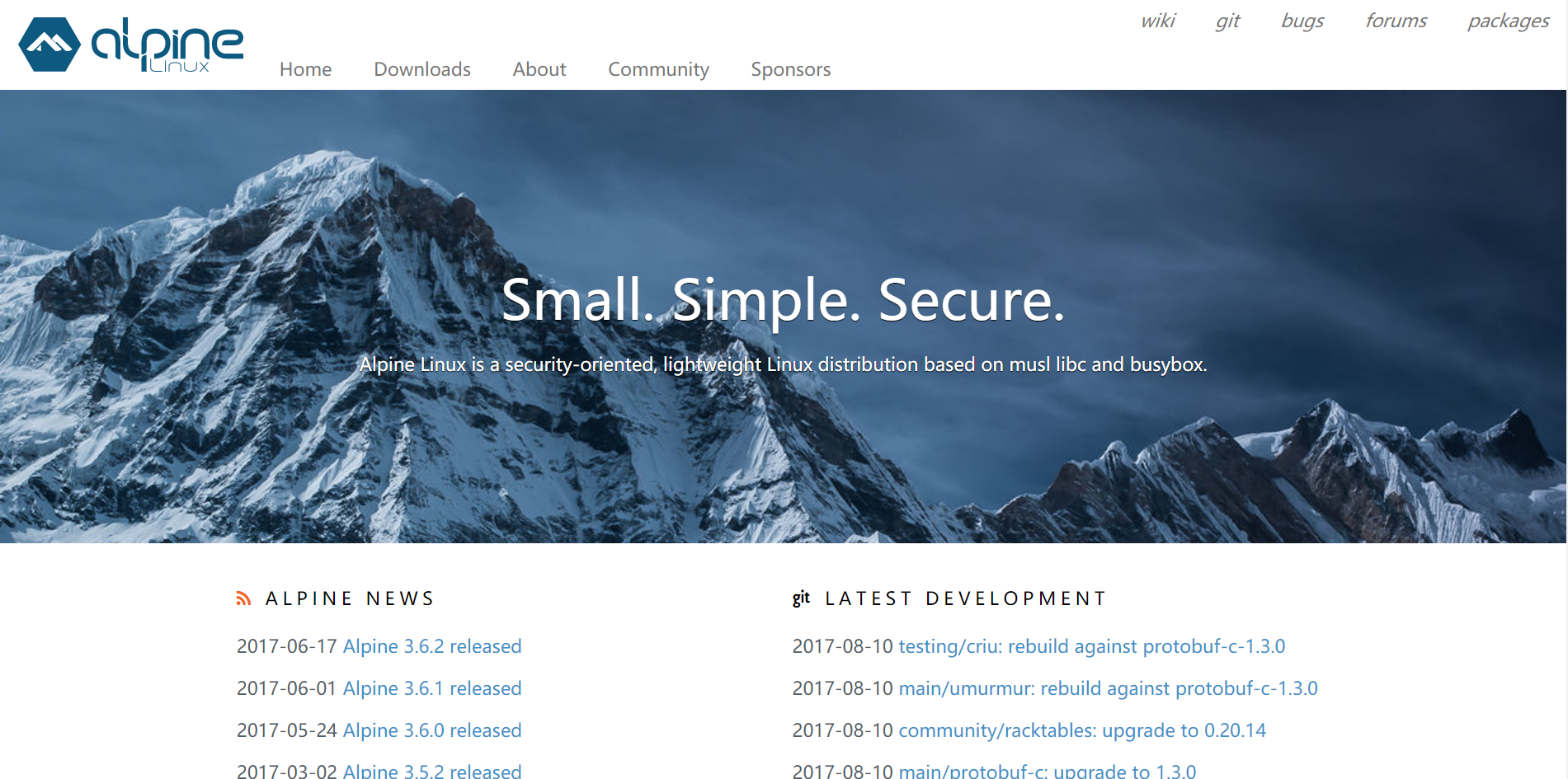
Task: Click the 'Small. Simple. Secure.' headline
Action: [x=784, y=300]
